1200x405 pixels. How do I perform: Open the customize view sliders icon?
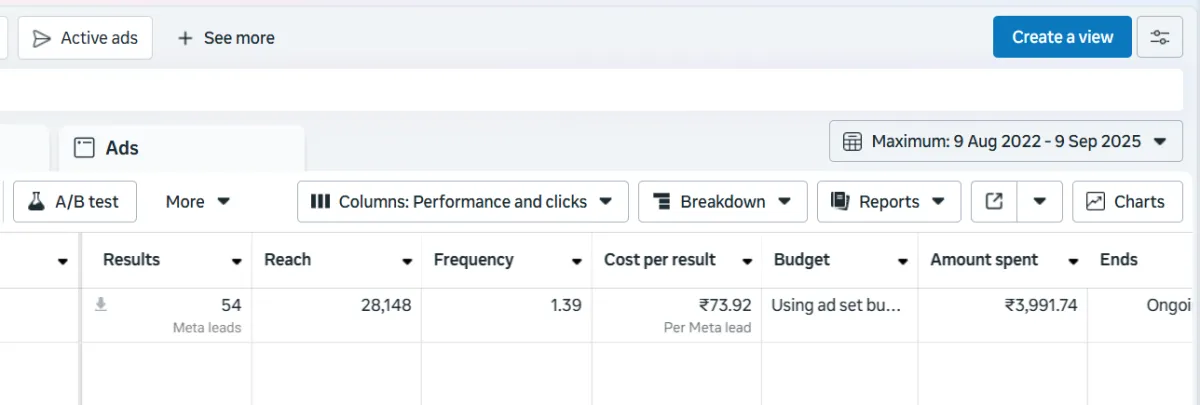coord(1160,37)
